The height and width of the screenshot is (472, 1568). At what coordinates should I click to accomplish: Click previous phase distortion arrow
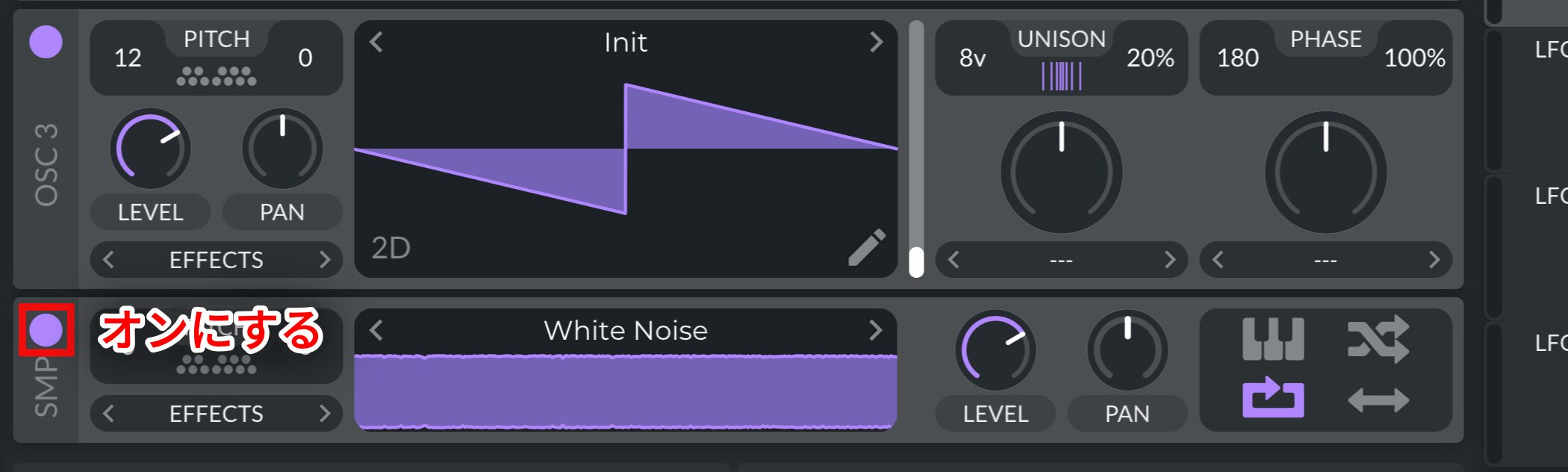click(x=1219, y=260)
